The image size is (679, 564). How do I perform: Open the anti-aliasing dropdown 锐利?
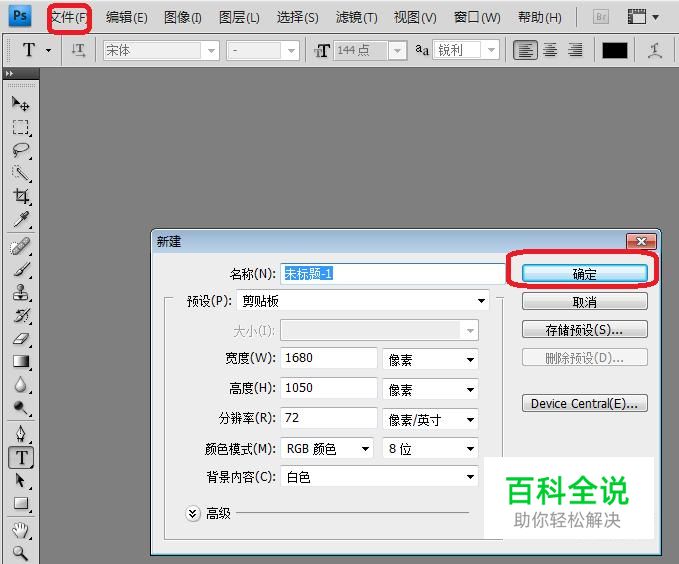(x=491, y=50)
